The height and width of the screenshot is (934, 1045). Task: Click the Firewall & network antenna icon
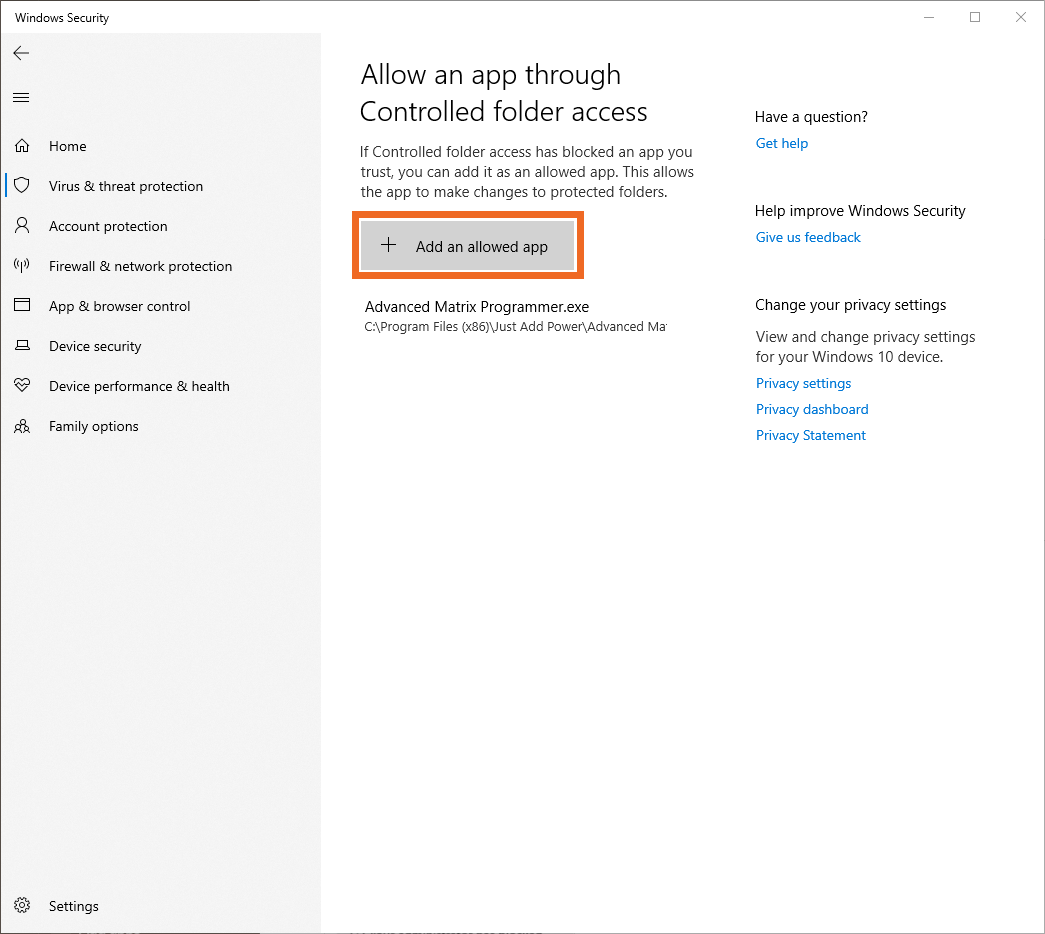click(22, 265)
